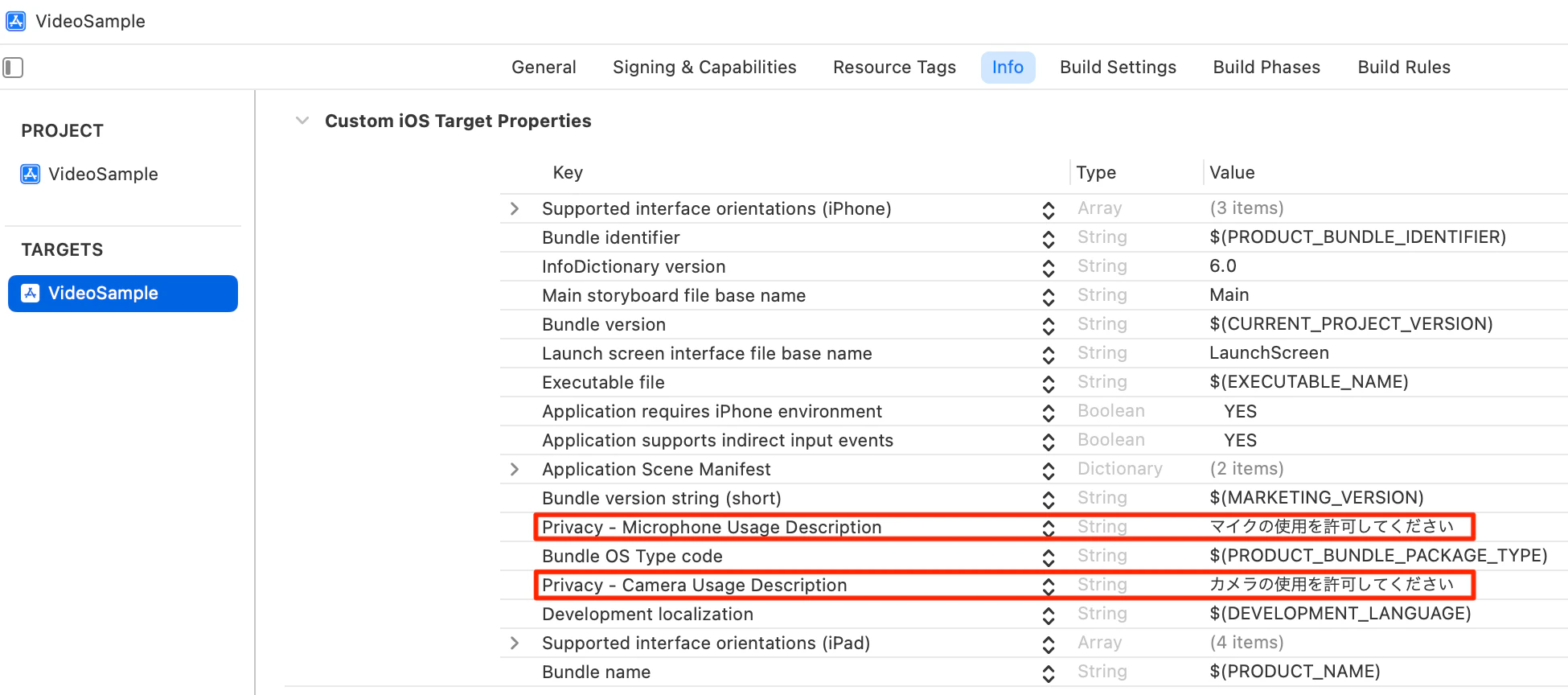Screen dimensions: 1568x695
Task: Select the VideoSample project in the sidebar
Action: pos(103,174)
